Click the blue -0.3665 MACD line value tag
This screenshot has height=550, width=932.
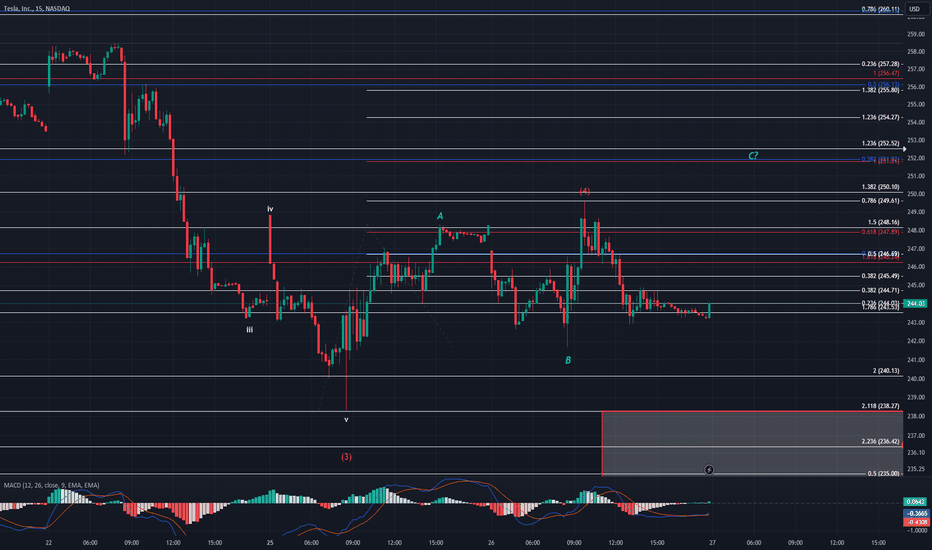click(915, 513)
